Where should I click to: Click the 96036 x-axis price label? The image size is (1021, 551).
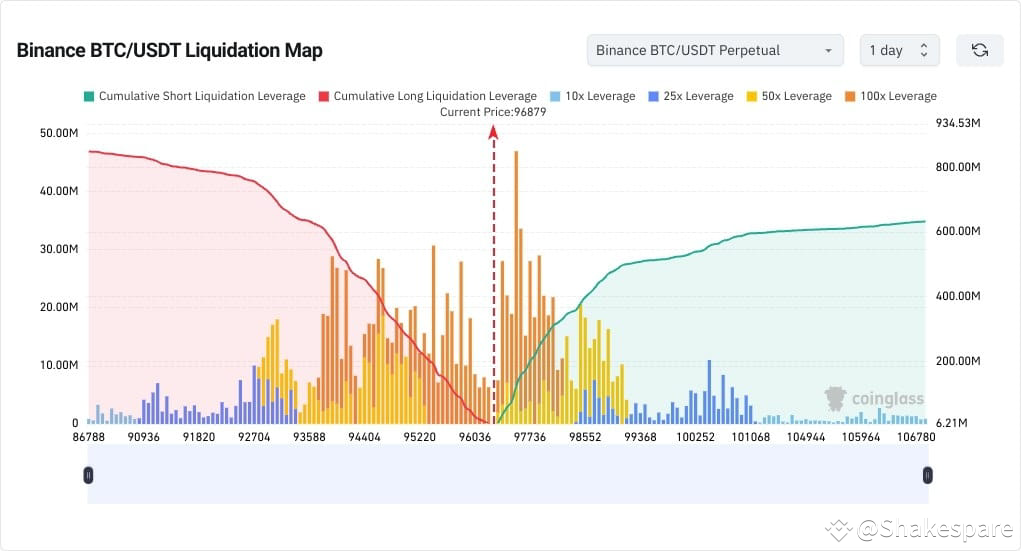point(475,437)
